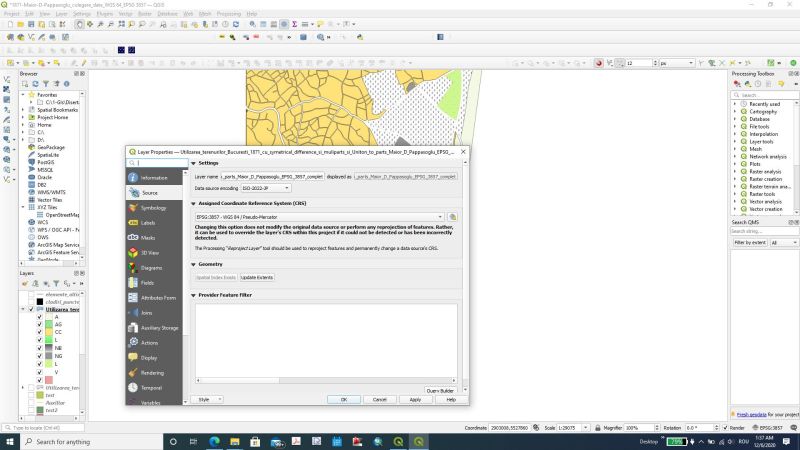The width and height of the screenshot is (800, 450).
Task: Click the lock scale icon in status bar
Action: coord(597,428)
